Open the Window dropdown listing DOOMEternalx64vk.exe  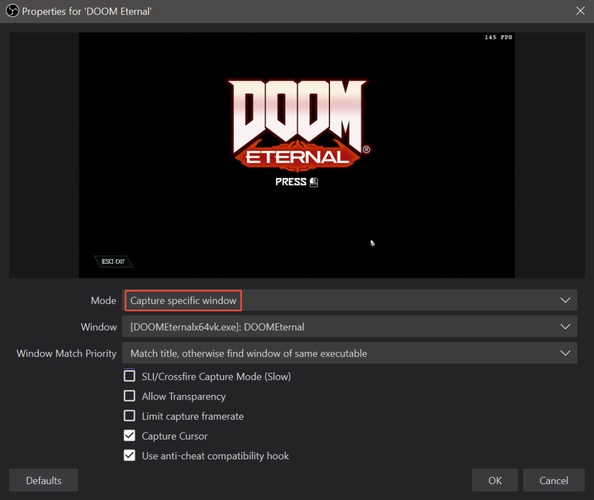(x=349, y=327)
